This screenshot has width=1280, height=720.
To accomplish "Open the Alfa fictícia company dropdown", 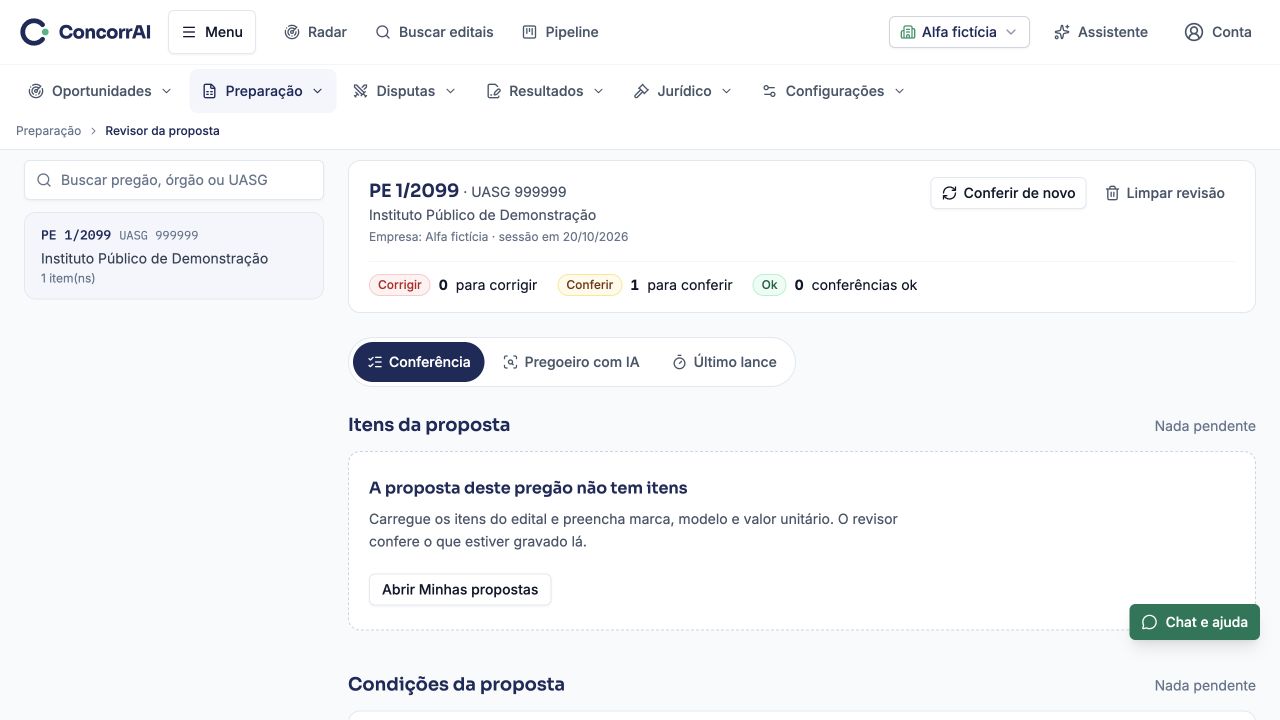I will coord(959,32).
